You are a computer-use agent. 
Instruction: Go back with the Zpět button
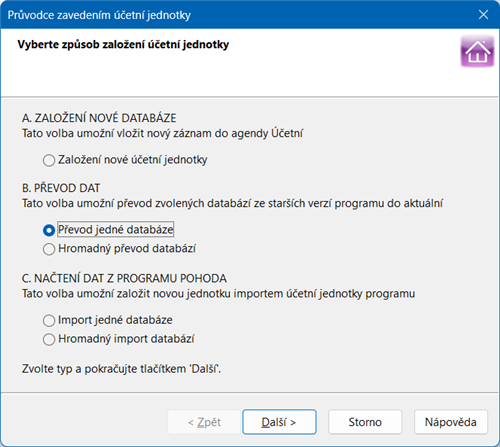(204, 422)
